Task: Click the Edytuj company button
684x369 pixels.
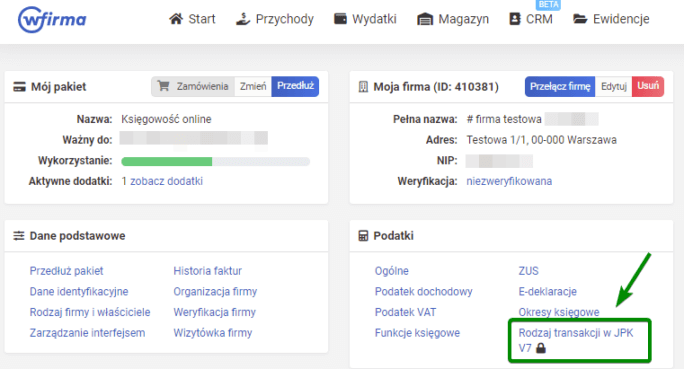Action: [614, 86]
